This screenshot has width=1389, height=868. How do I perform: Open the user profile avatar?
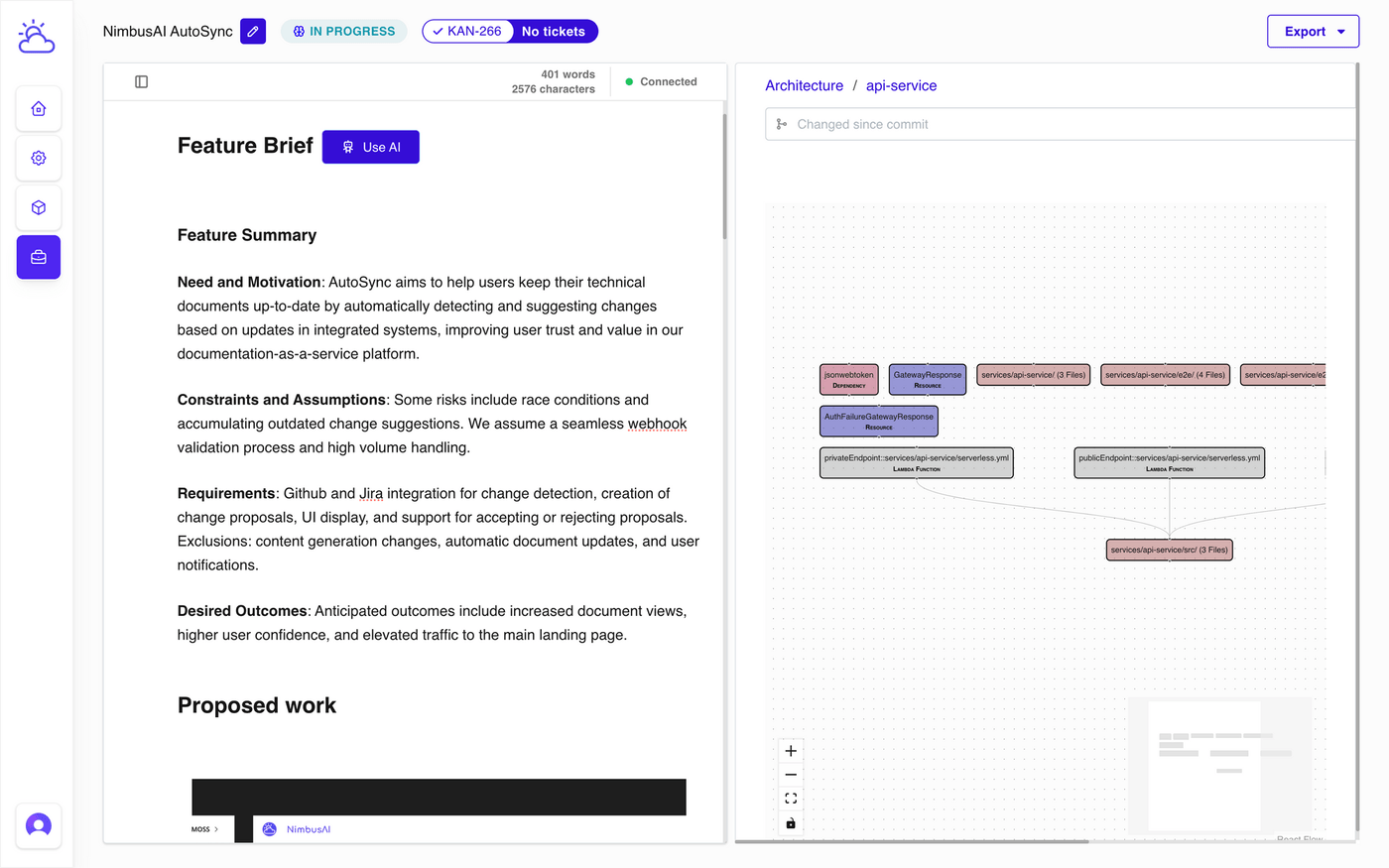click(x=39, y=825)
